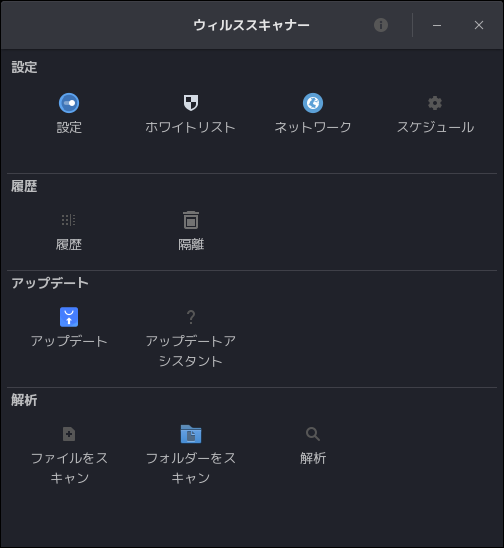Image resolution: width=504 pixels, height=548 pixels.
Task: Select the フォルダーをスキャン folder icon
Action: tap(191, 434)
